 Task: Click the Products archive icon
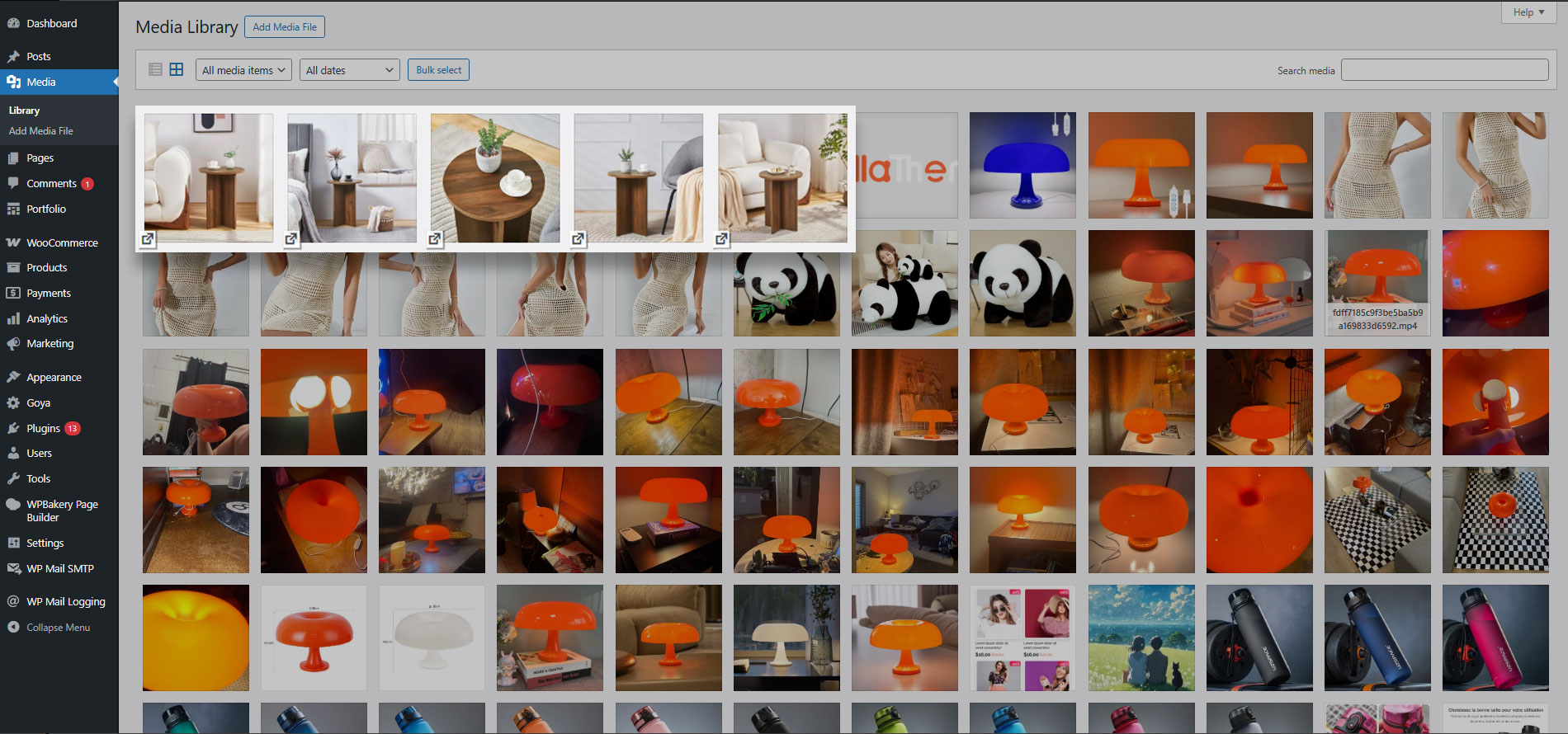[13, 267]
